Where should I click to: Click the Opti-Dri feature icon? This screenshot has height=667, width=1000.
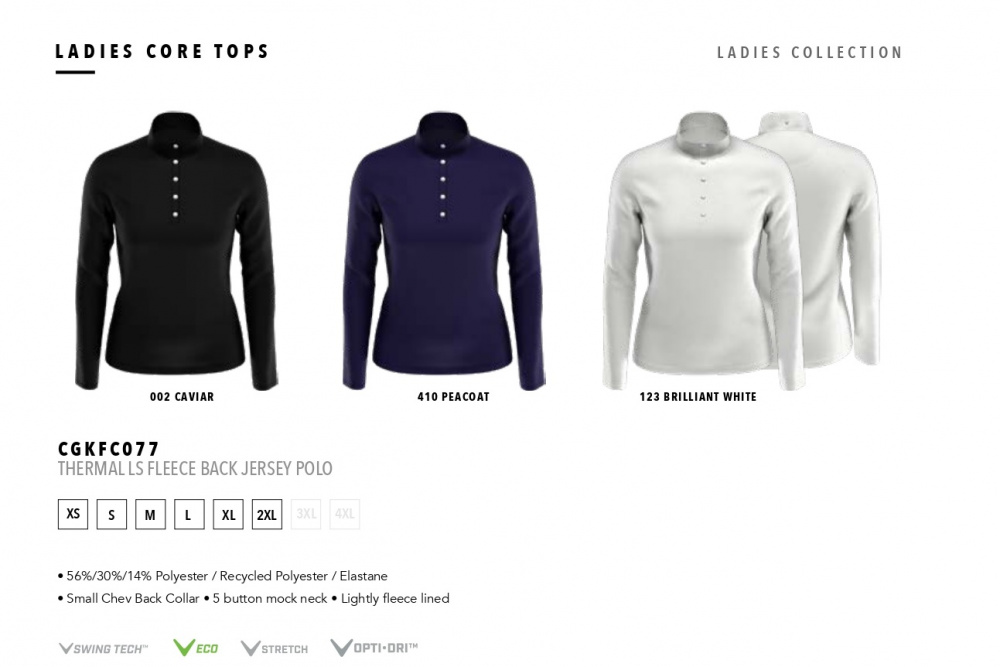coord(374,647)
